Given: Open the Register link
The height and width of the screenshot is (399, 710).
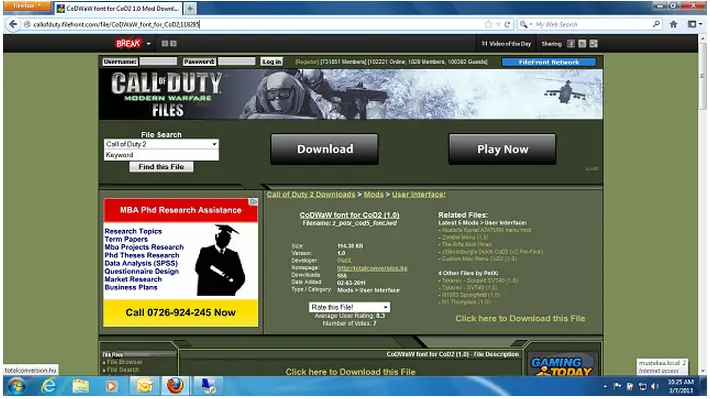Looking at the screenshot, I should 307,62.
